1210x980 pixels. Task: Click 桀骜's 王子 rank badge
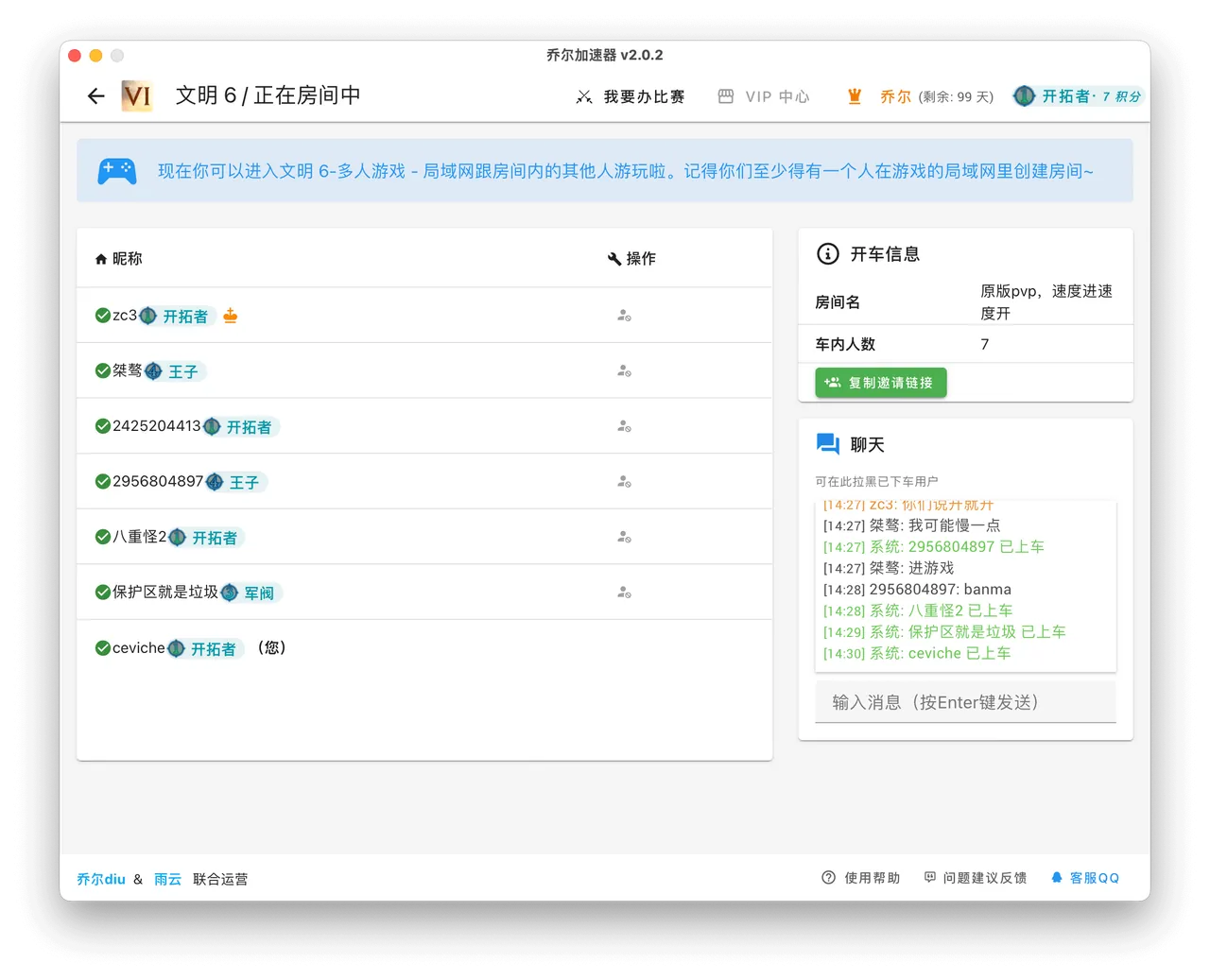(175, 371)
